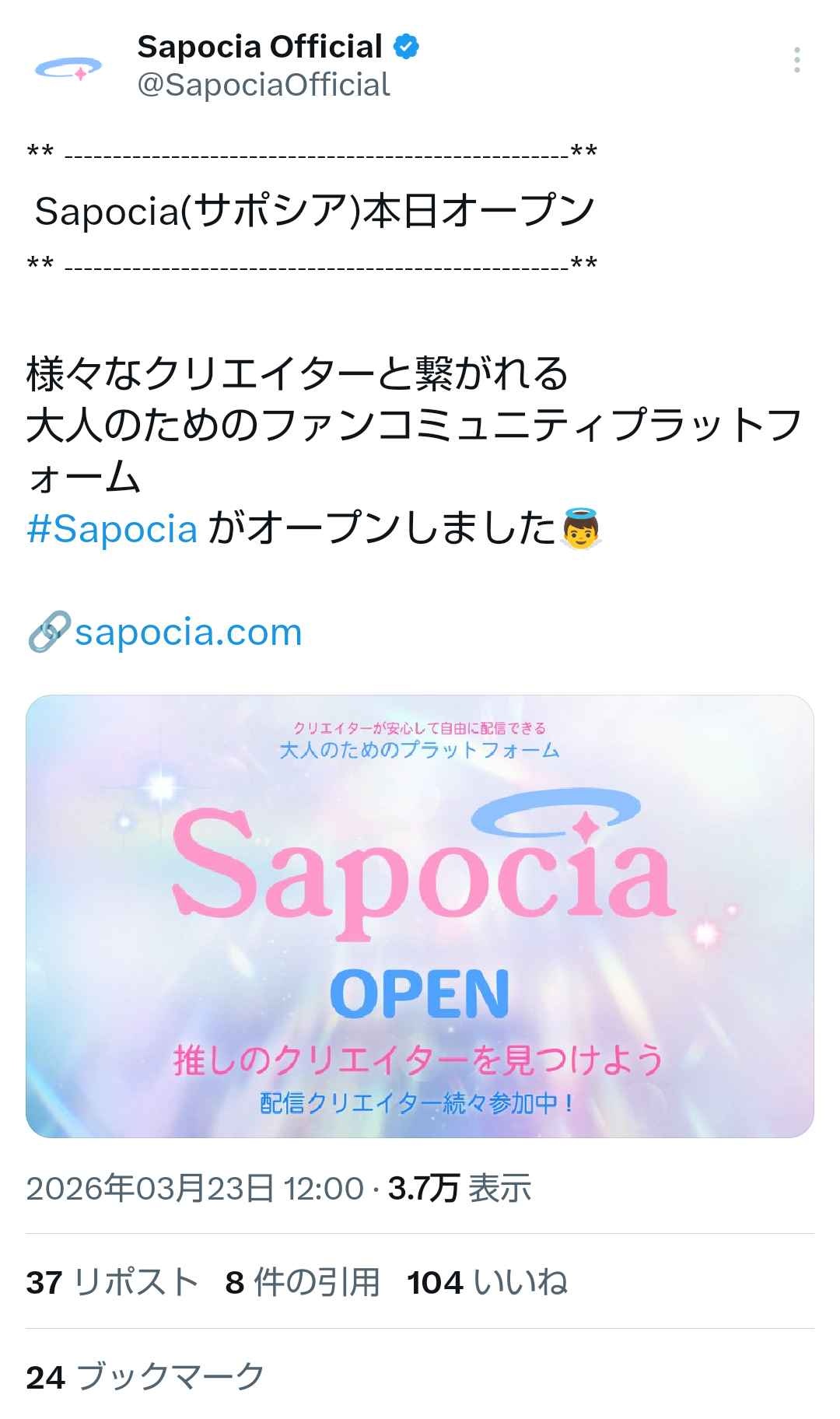View the 104 いいね likes list
Image resolution: width=840 pixels, height=1419 pixels.
pyautogui.click(x=487, y=1282)
